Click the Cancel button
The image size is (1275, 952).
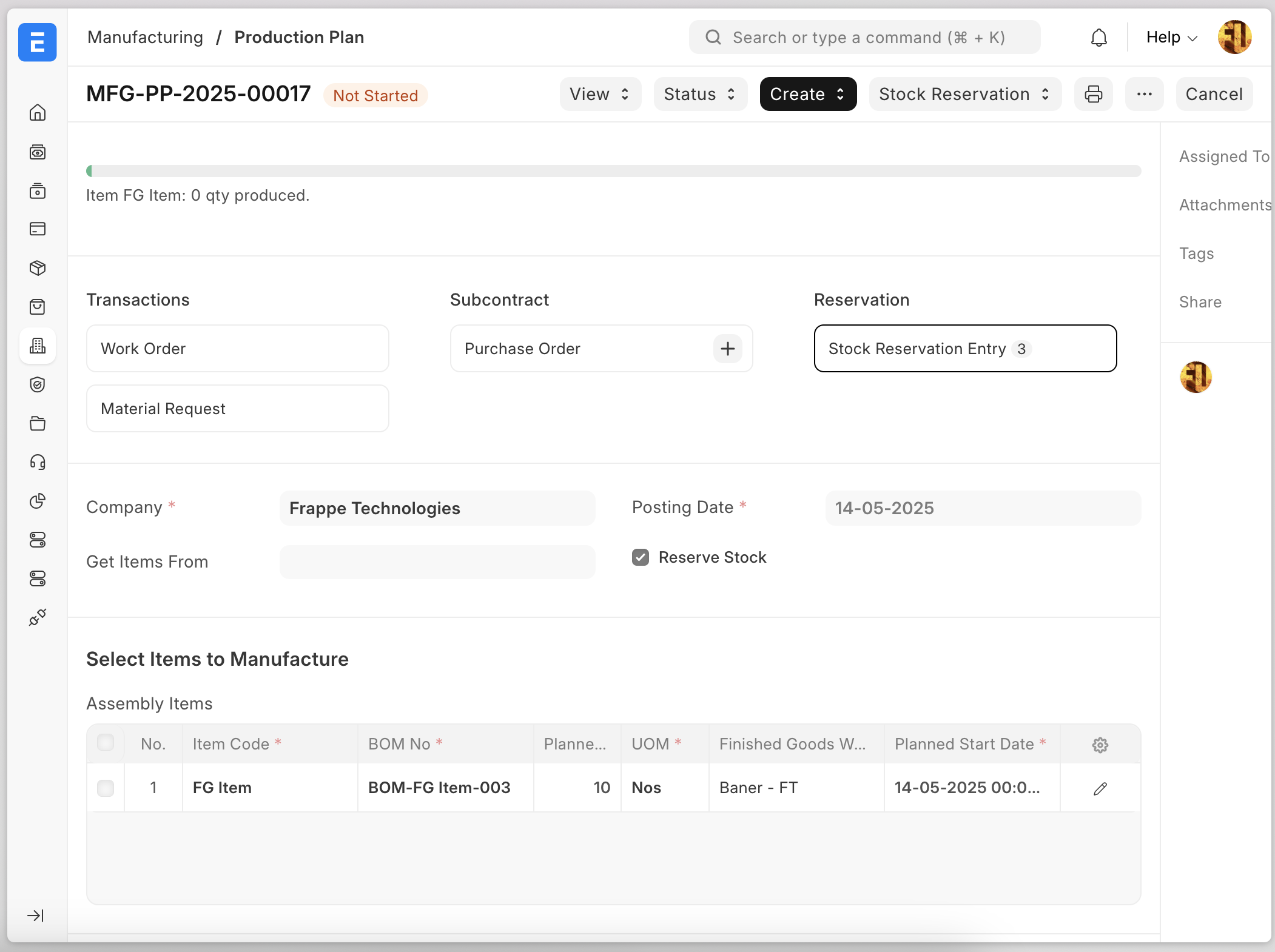(x=1214, y=94)
